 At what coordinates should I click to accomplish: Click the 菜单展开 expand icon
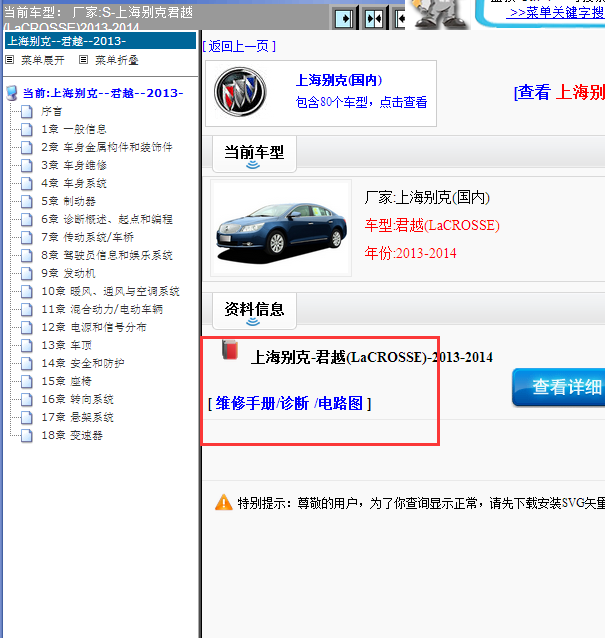10,60
